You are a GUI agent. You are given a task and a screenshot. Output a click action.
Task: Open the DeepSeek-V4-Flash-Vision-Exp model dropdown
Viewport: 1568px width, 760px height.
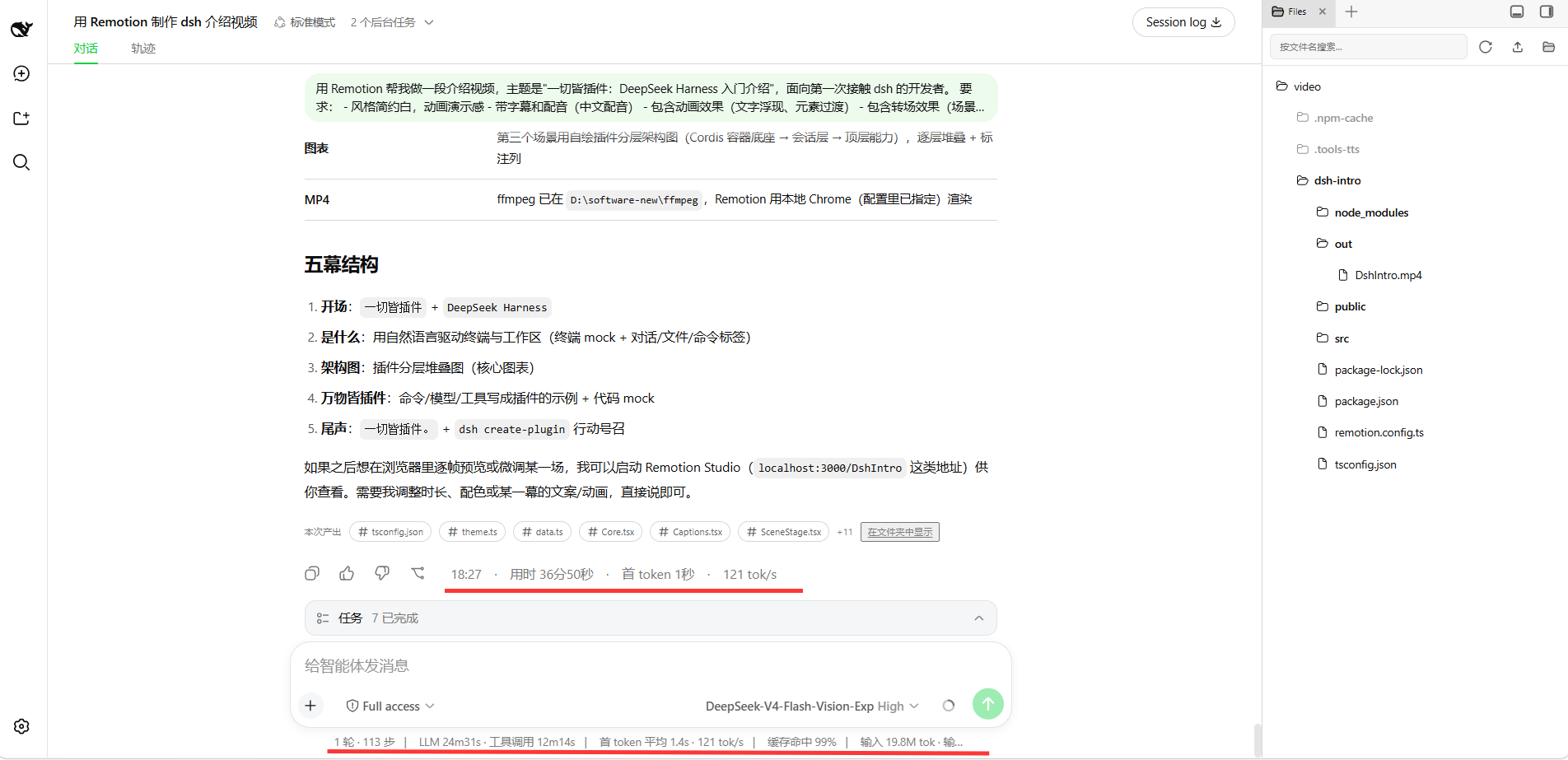(x=812, y=706)
